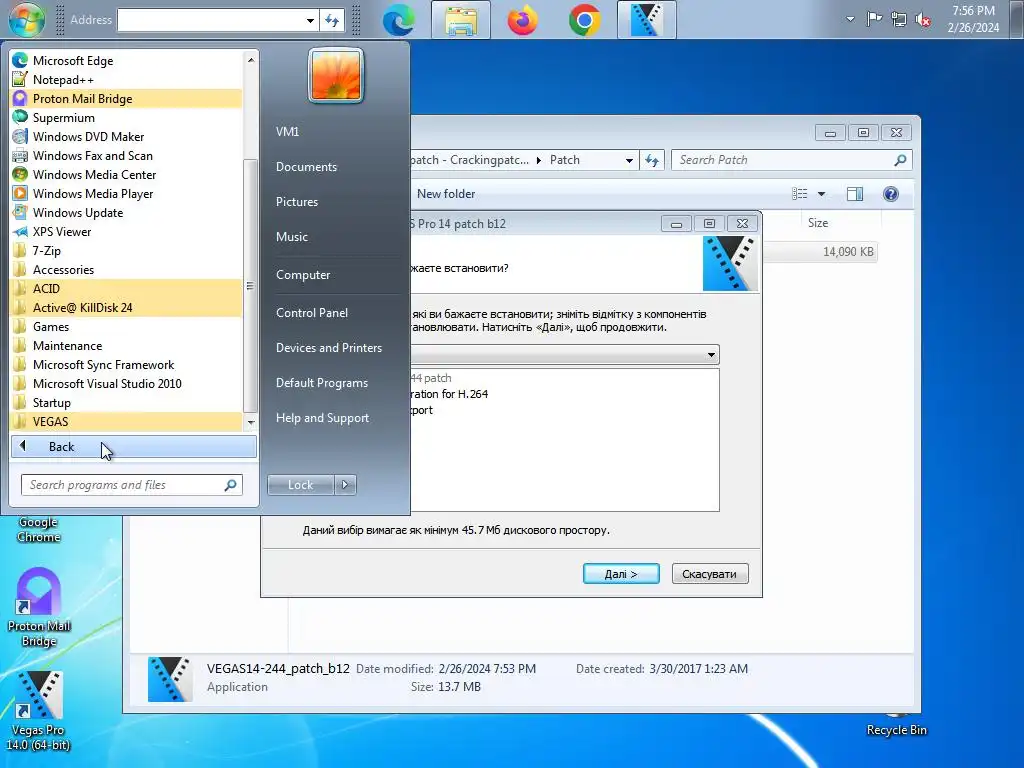
Task: Click the program list scrollbar up arrow
Action: point(250,60)
